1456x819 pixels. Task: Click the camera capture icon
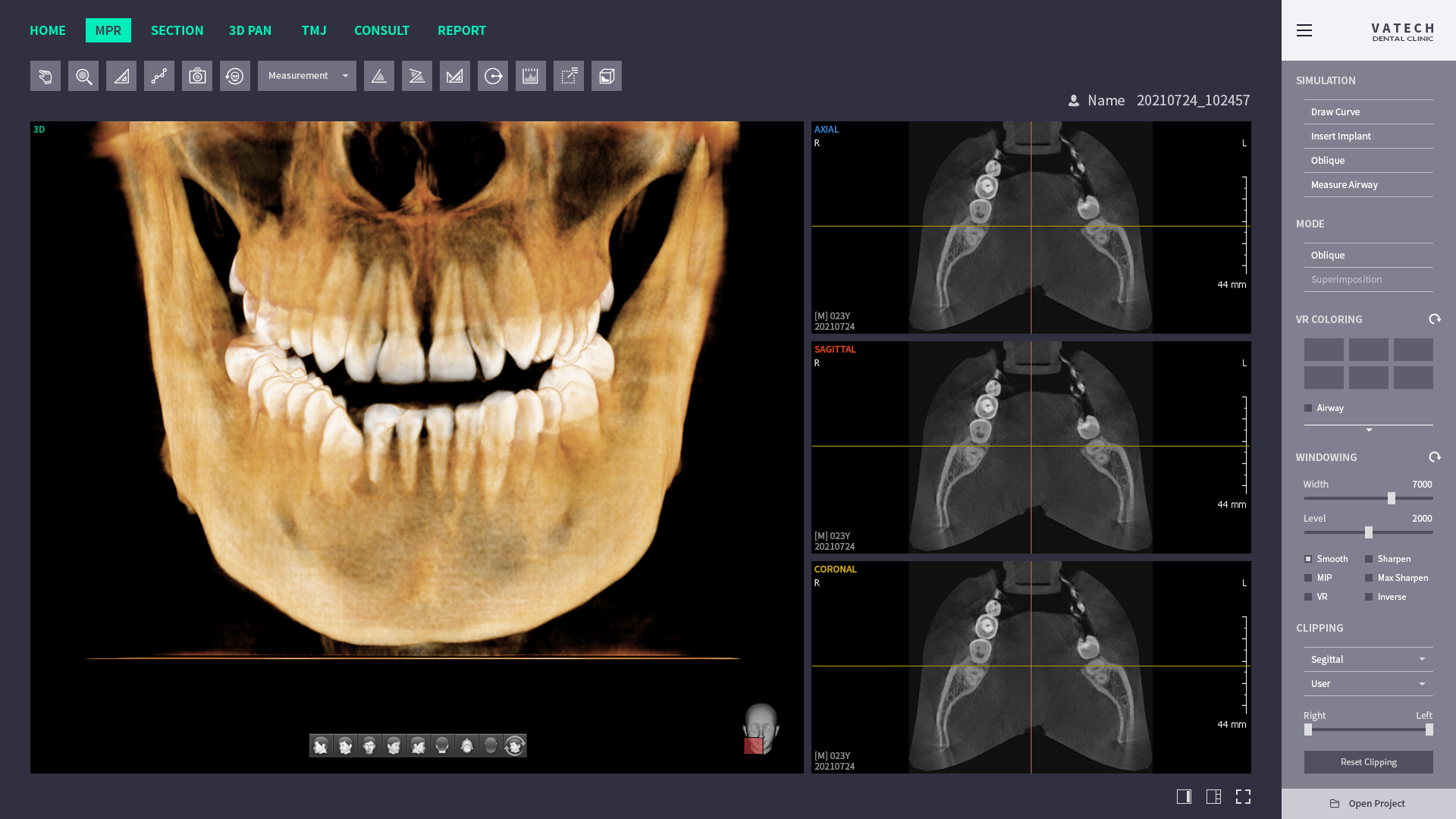[197, 76]
